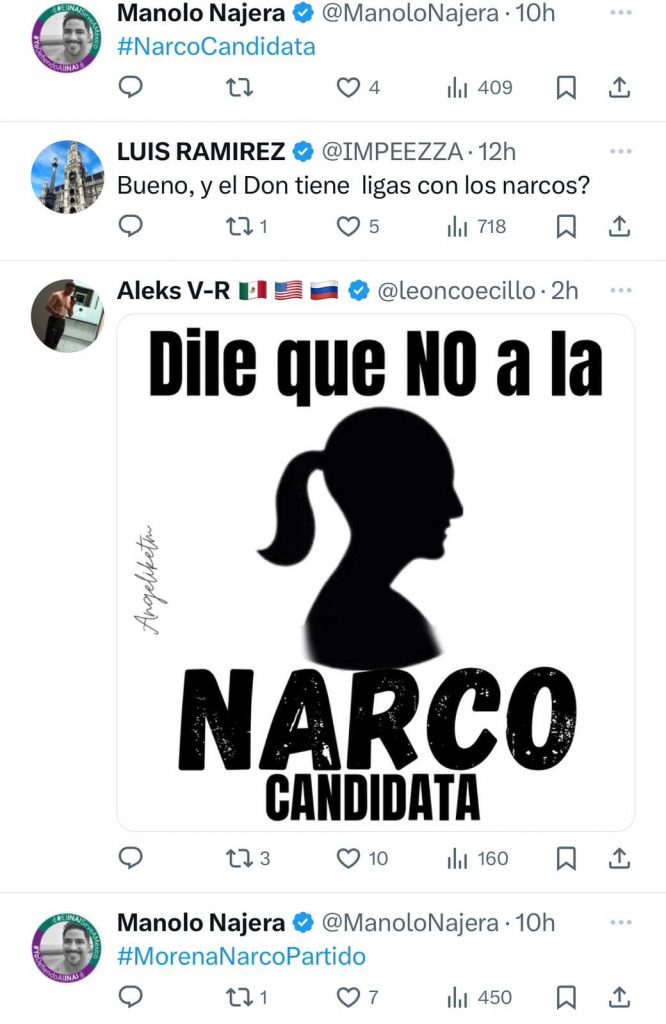666x1024 pixels.
Task: Bookmark the #MorenaNarcoPartido tweet
Action: pos(565,997)
